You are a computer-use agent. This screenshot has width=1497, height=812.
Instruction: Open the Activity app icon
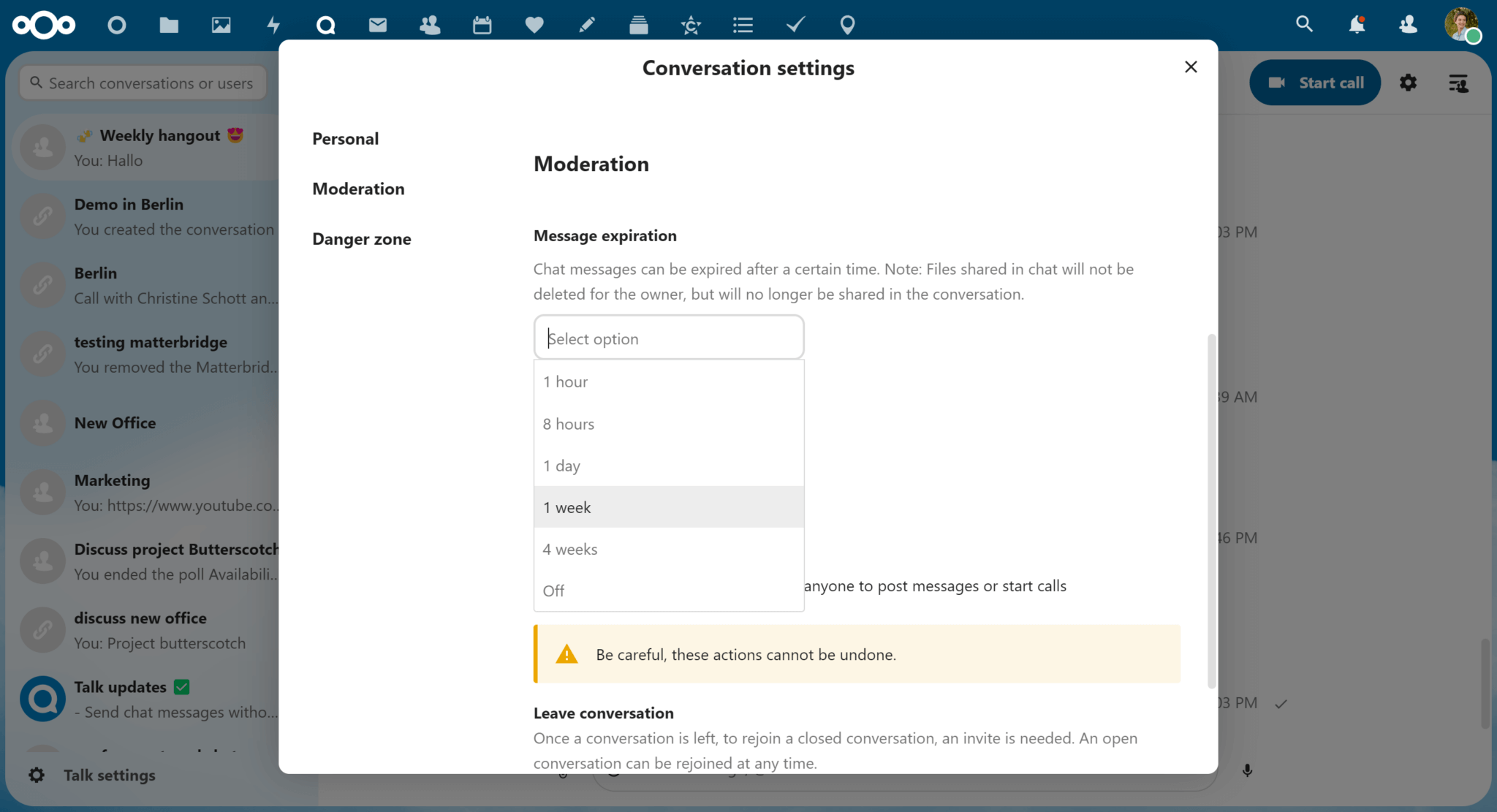(273, 24)
